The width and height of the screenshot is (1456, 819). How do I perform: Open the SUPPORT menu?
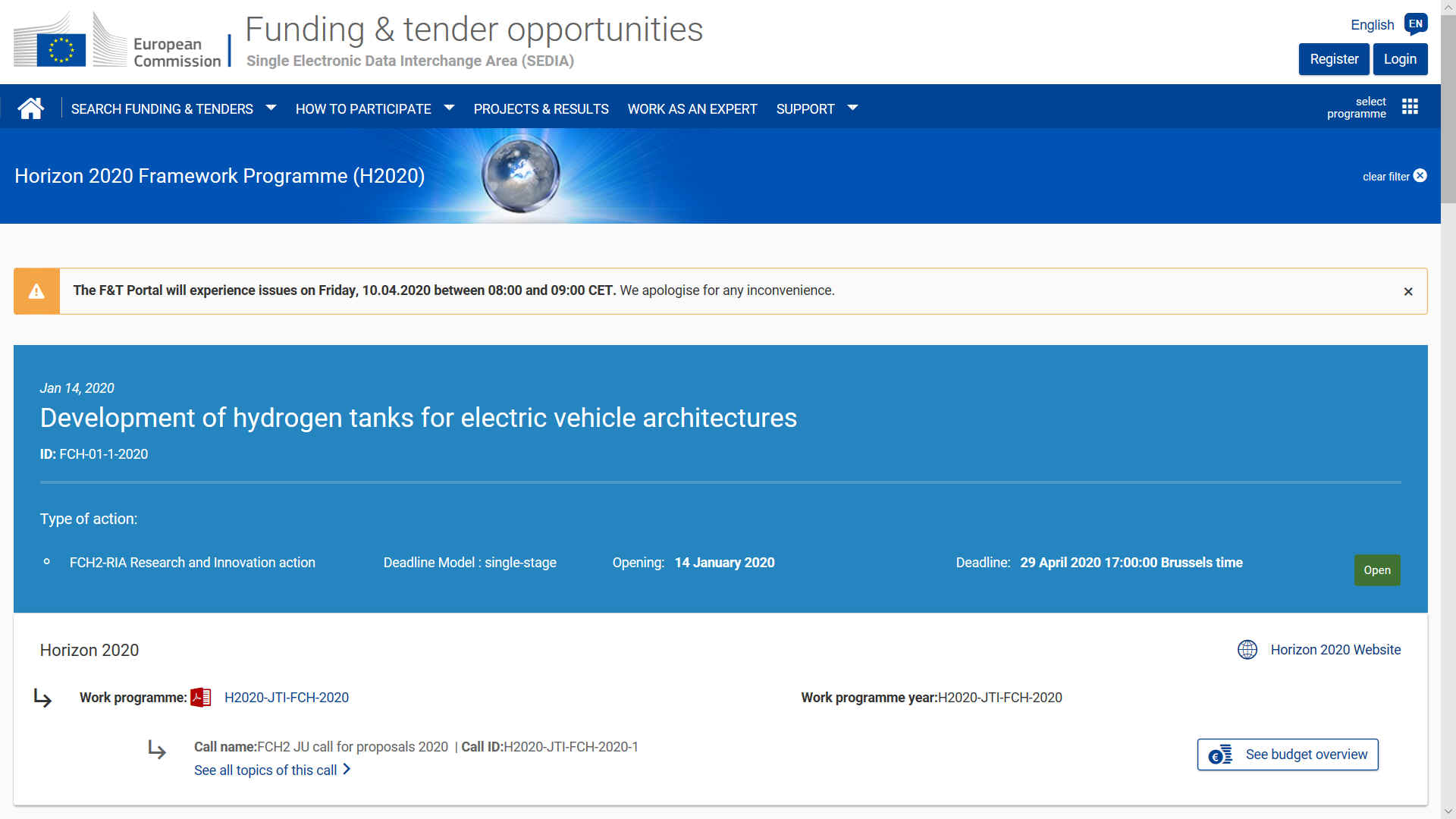click(805, 109)
